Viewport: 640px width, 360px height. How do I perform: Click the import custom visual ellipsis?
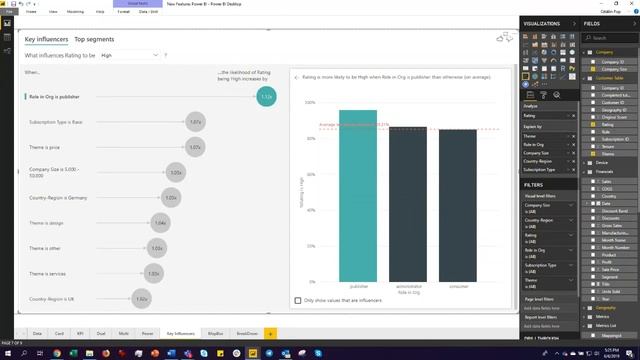pos(544,84)
